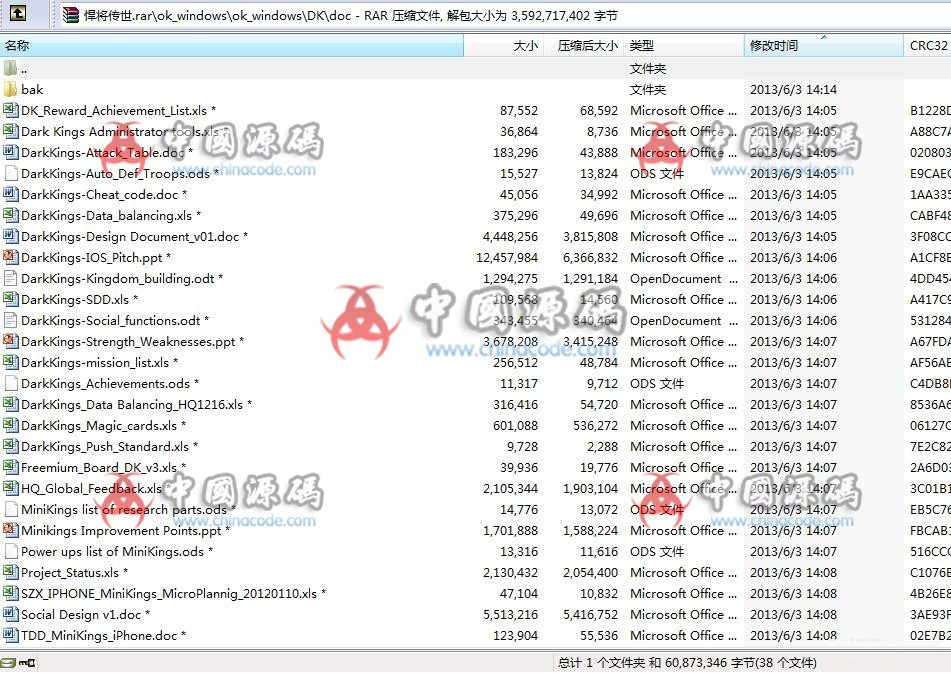Click Excel icon of DarkKings-mission_list.xls
Viewport: 951px width, 673px height.
pos(10,363)
